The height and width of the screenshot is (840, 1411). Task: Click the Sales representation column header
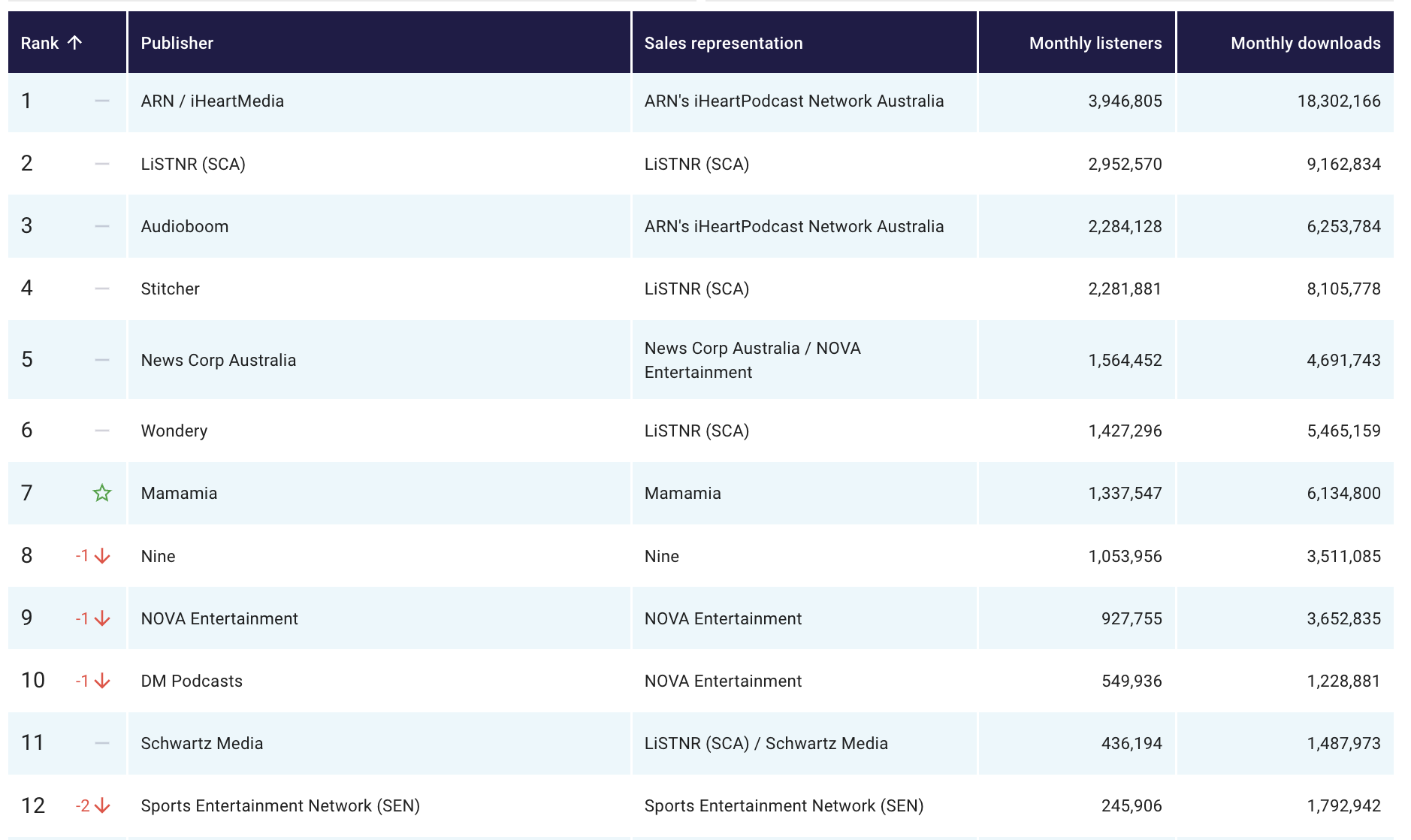click(x=805, y=43)
